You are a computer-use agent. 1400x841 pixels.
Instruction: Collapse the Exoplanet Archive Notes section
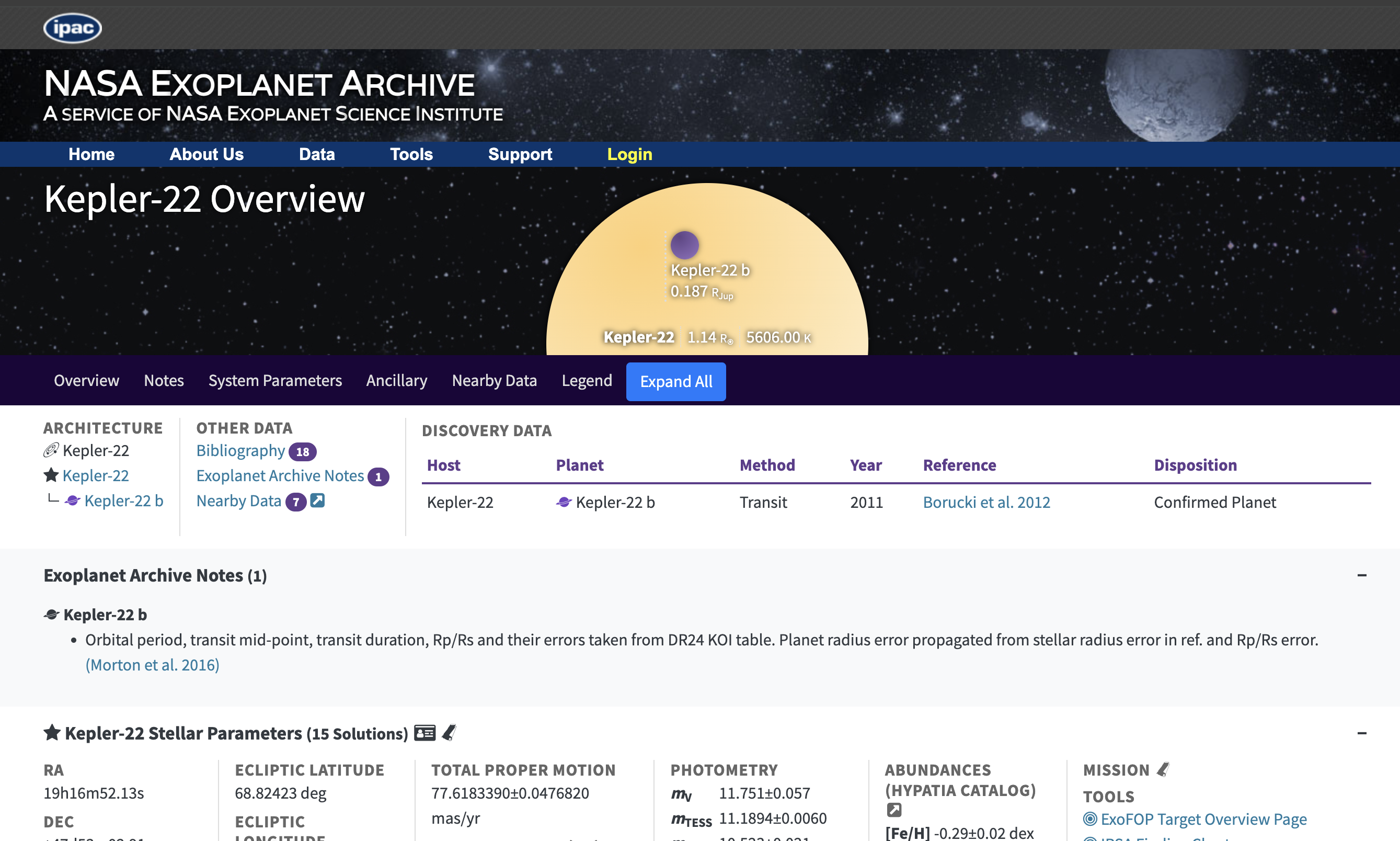tap(1361, 575)
